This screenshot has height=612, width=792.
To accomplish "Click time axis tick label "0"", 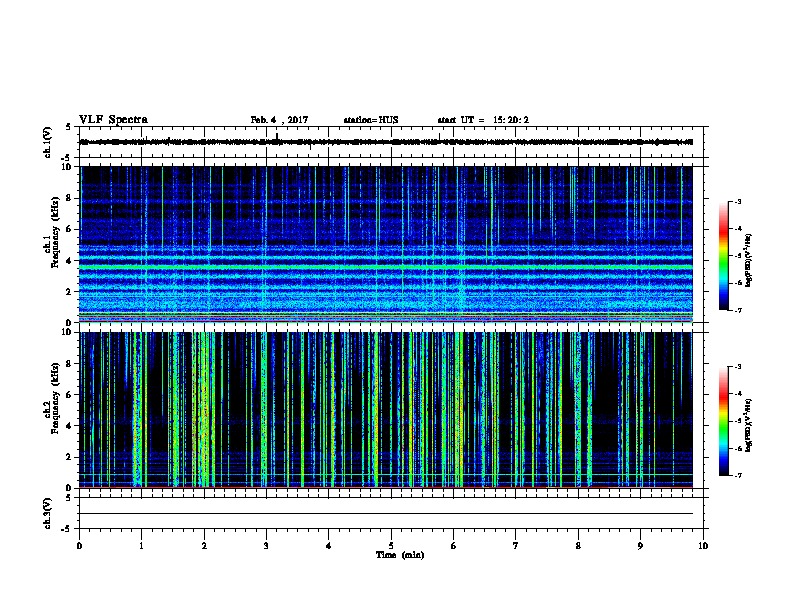I will pos(79,546).
